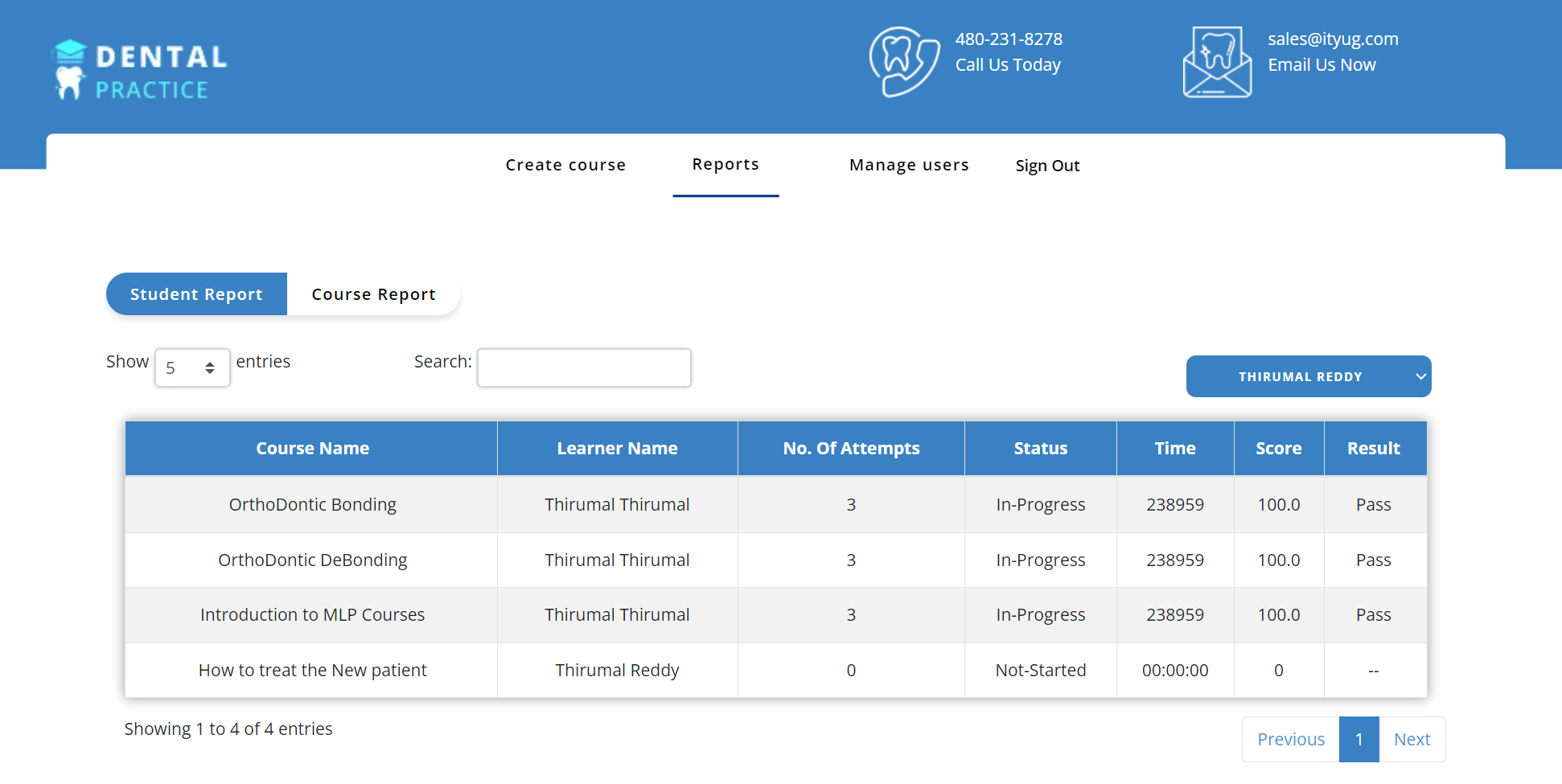Switch to Student Report tab
1562x784 pixels.
point(196,294)
